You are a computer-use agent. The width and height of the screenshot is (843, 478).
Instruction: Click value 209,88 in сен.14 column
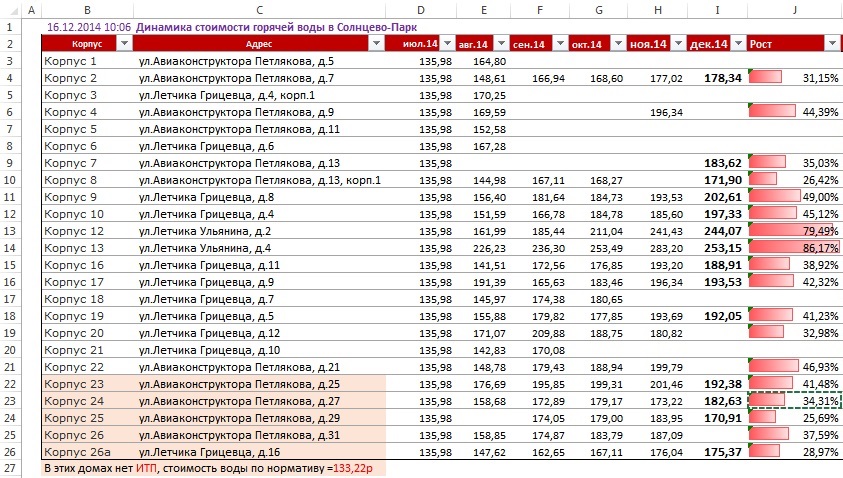click(x=548, y=333)
